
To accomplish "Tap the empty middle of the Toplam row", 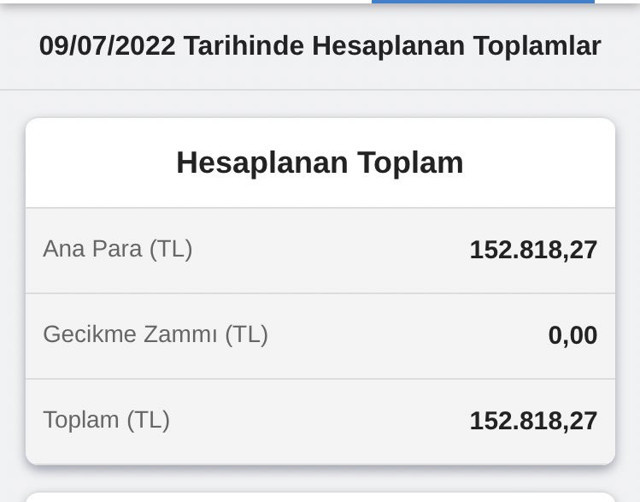I will coord(320,421).
